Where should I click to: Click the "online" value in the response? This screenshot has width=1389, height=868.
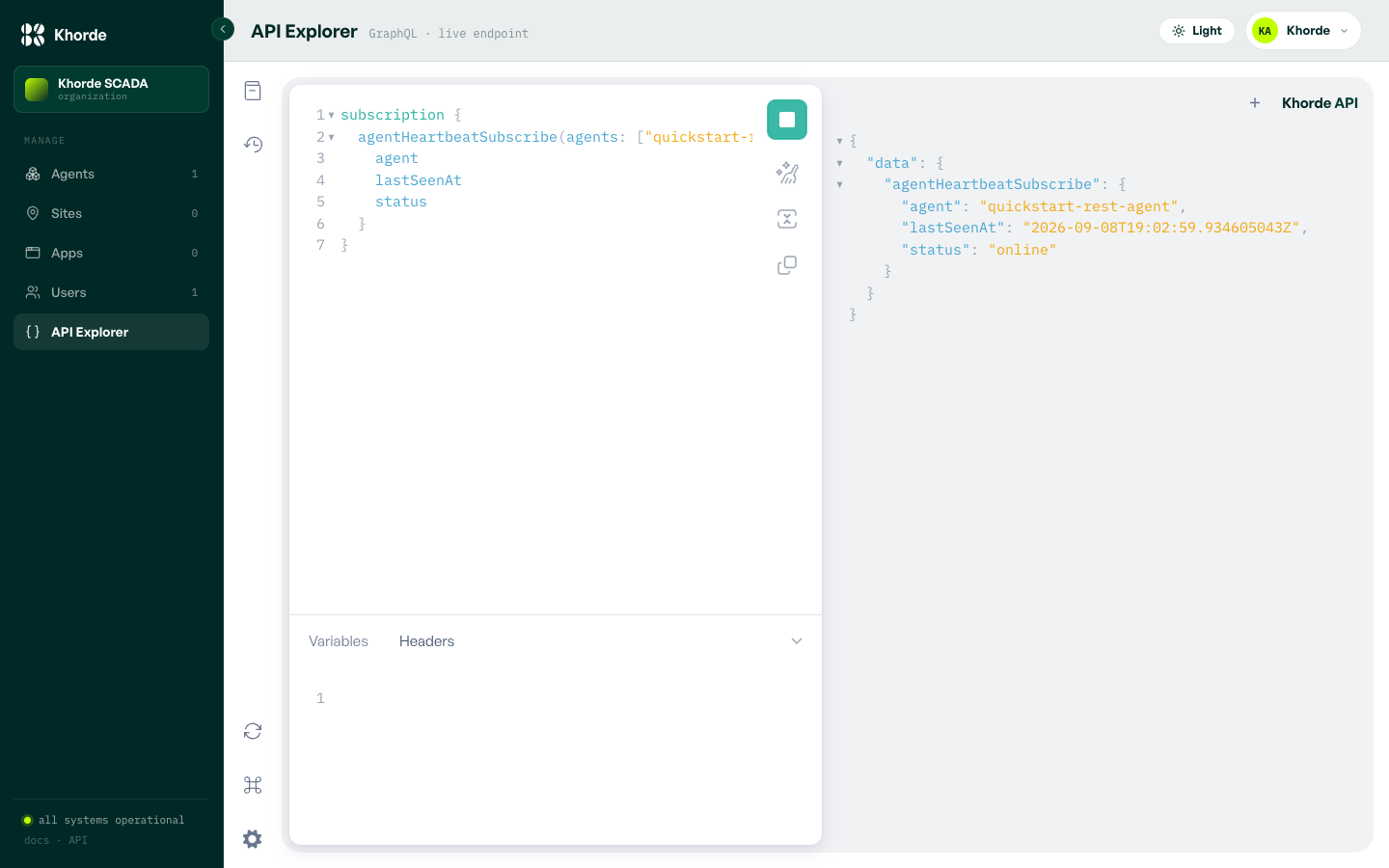(1022, 250)
